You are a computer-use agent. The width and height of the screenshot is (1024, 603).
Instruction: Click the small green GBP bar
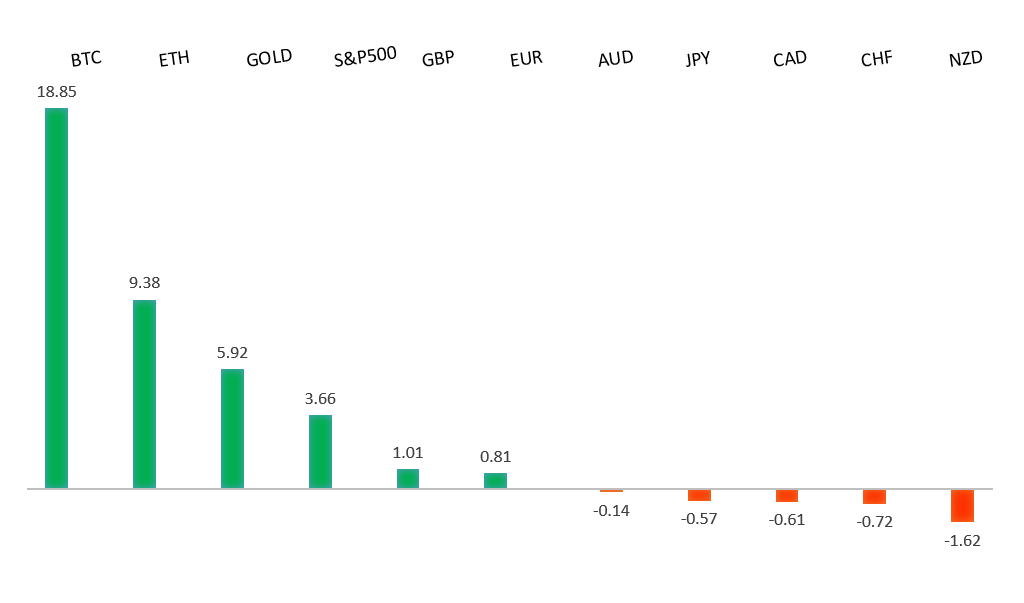click(x=408, y=479)
